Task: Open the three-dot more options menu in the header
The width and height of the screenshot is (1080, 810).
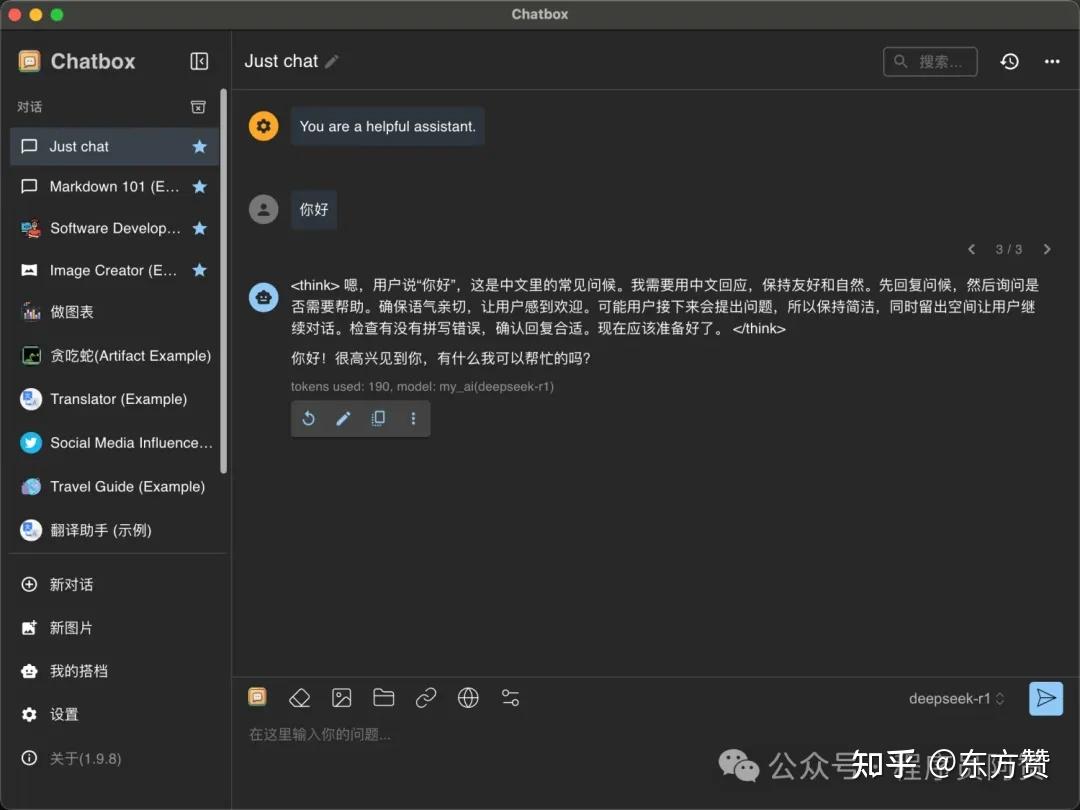Action: coord(1052,61)
